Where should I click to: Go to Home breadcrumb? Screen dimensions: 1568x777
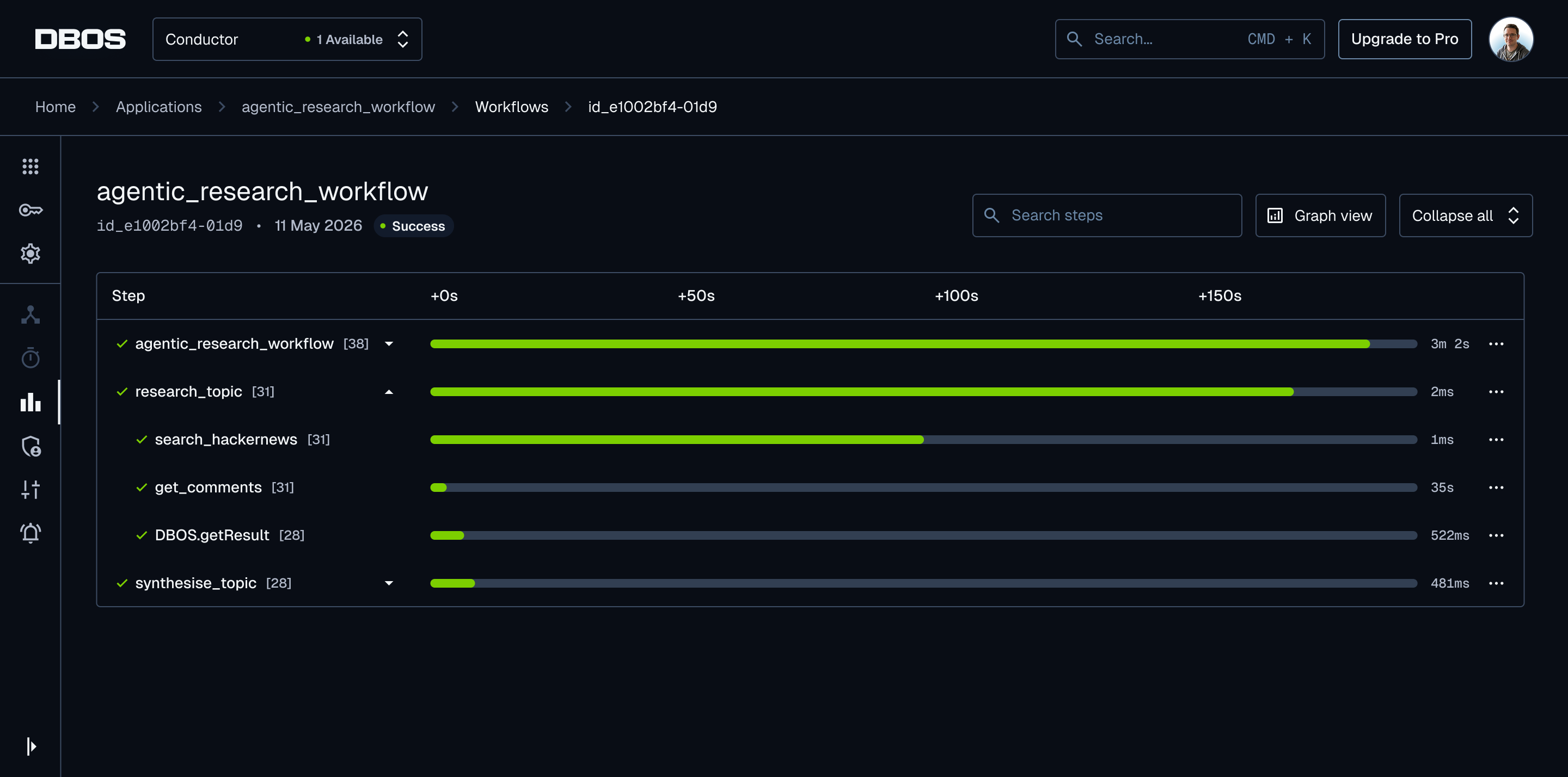[x=56, y=107]
